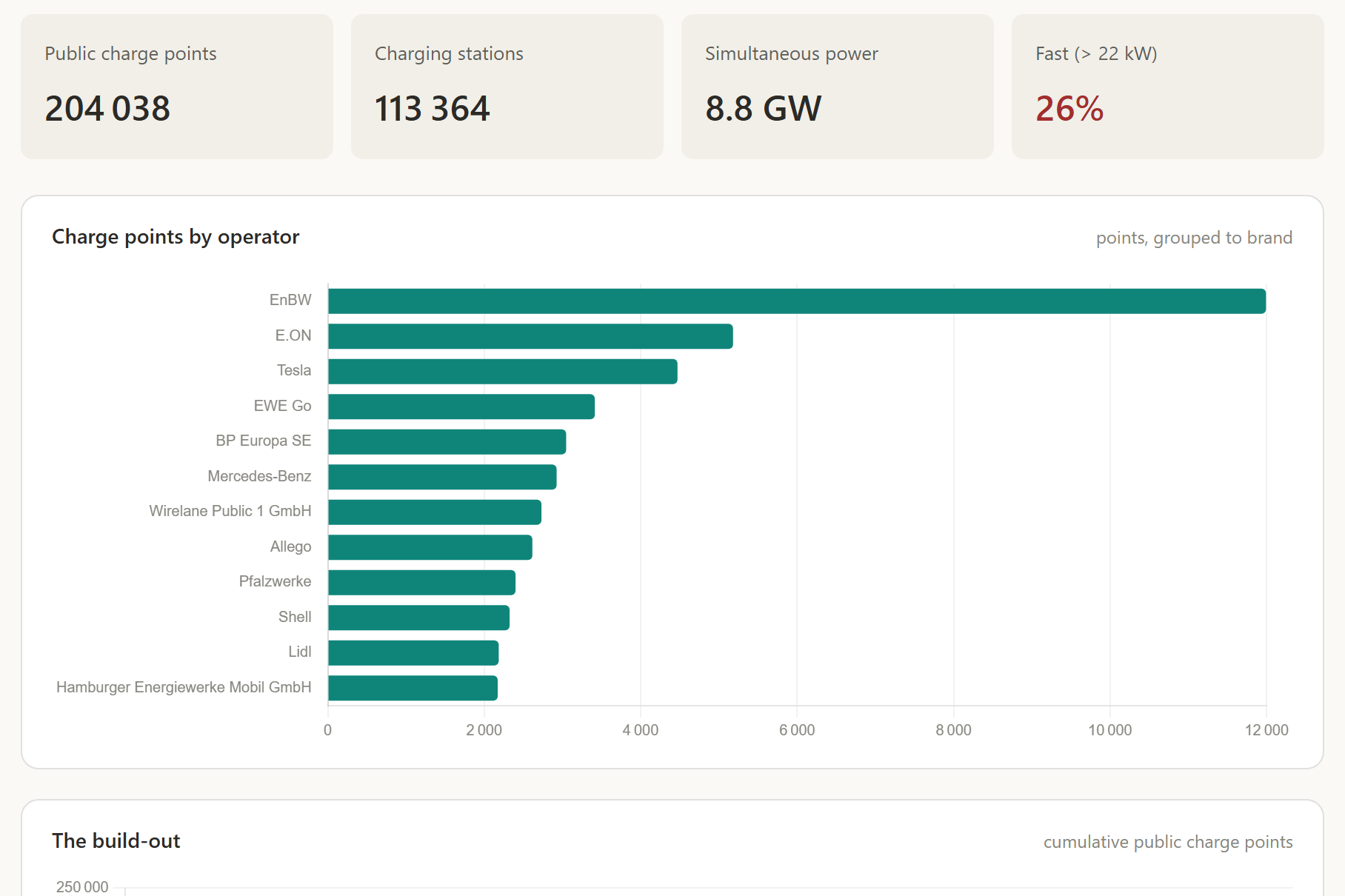Screen dimensions: 1345x896
Task: Click the Pfalzwerke bar
Action: coord(421,583)
